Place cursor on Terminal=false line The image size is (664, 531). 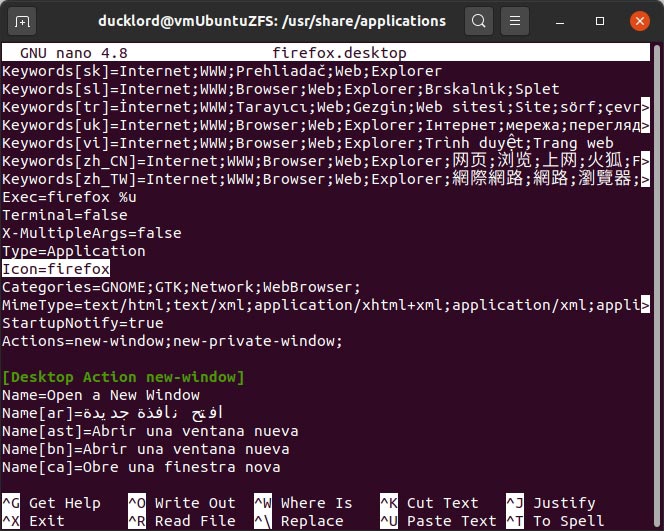(x=65, y=215)
